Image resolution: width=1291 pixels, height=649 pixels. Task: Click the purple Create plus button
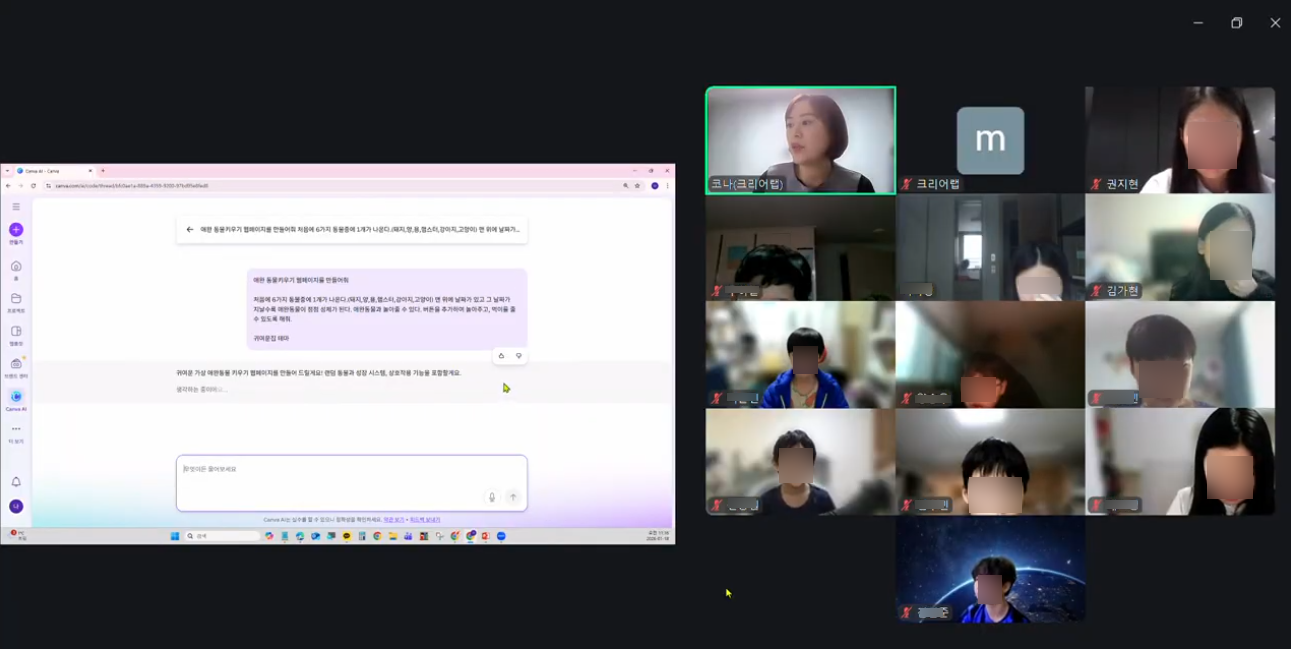click(16, 230)
